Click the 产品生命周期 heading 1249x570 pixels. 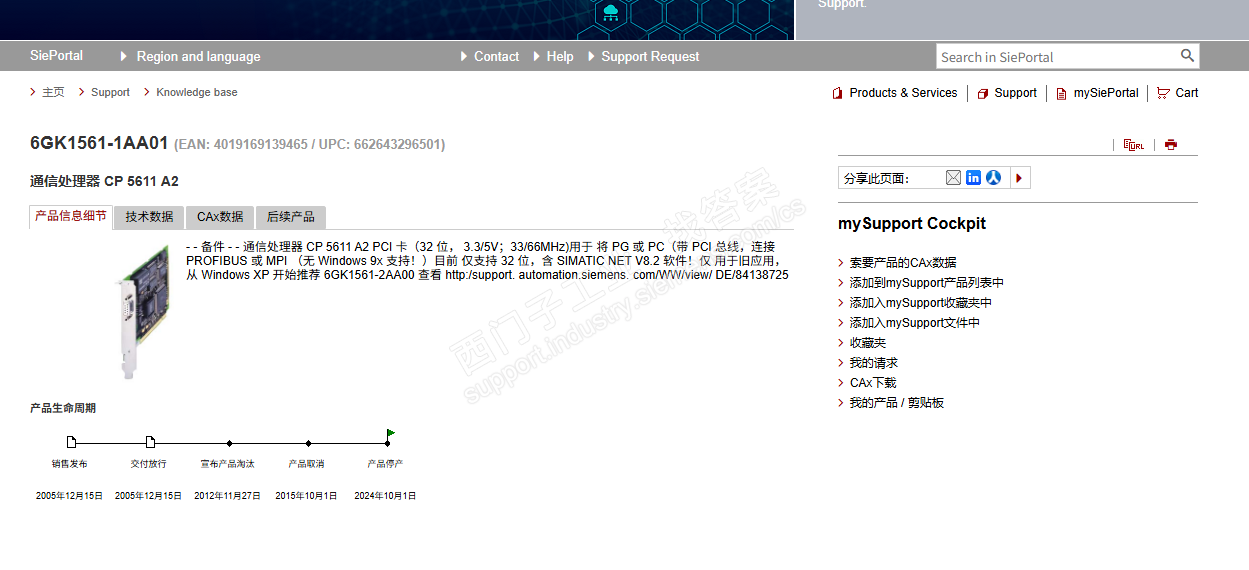(63, 409)
